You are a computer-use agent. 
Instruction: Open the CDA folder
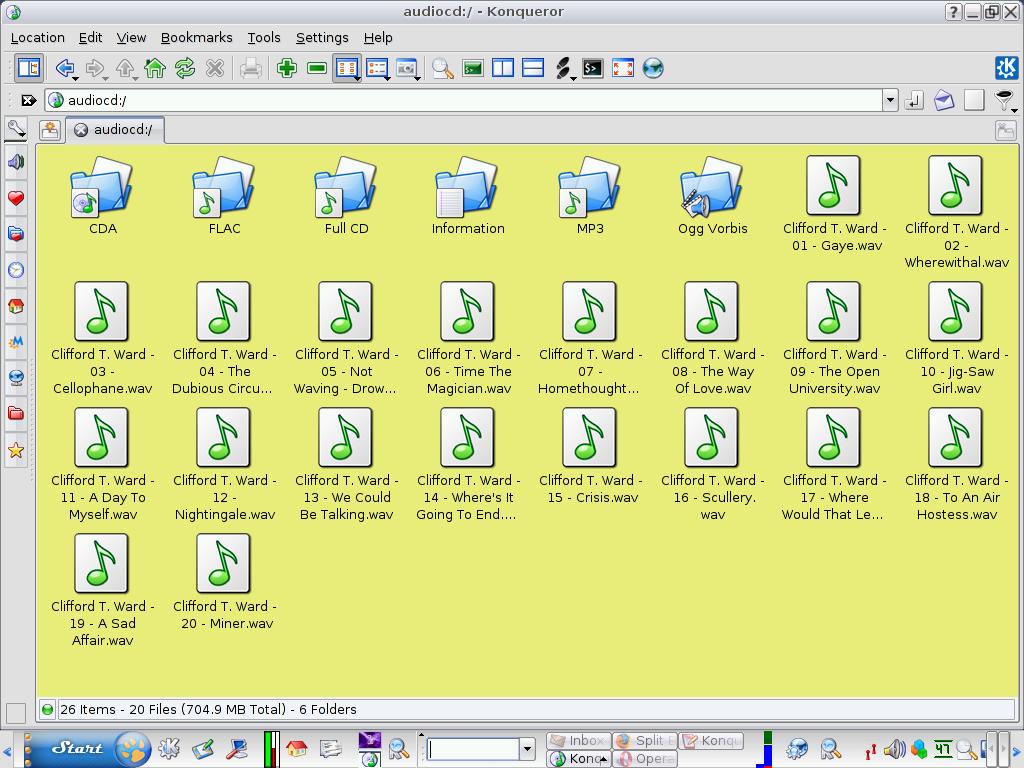(x=102, y=196)
